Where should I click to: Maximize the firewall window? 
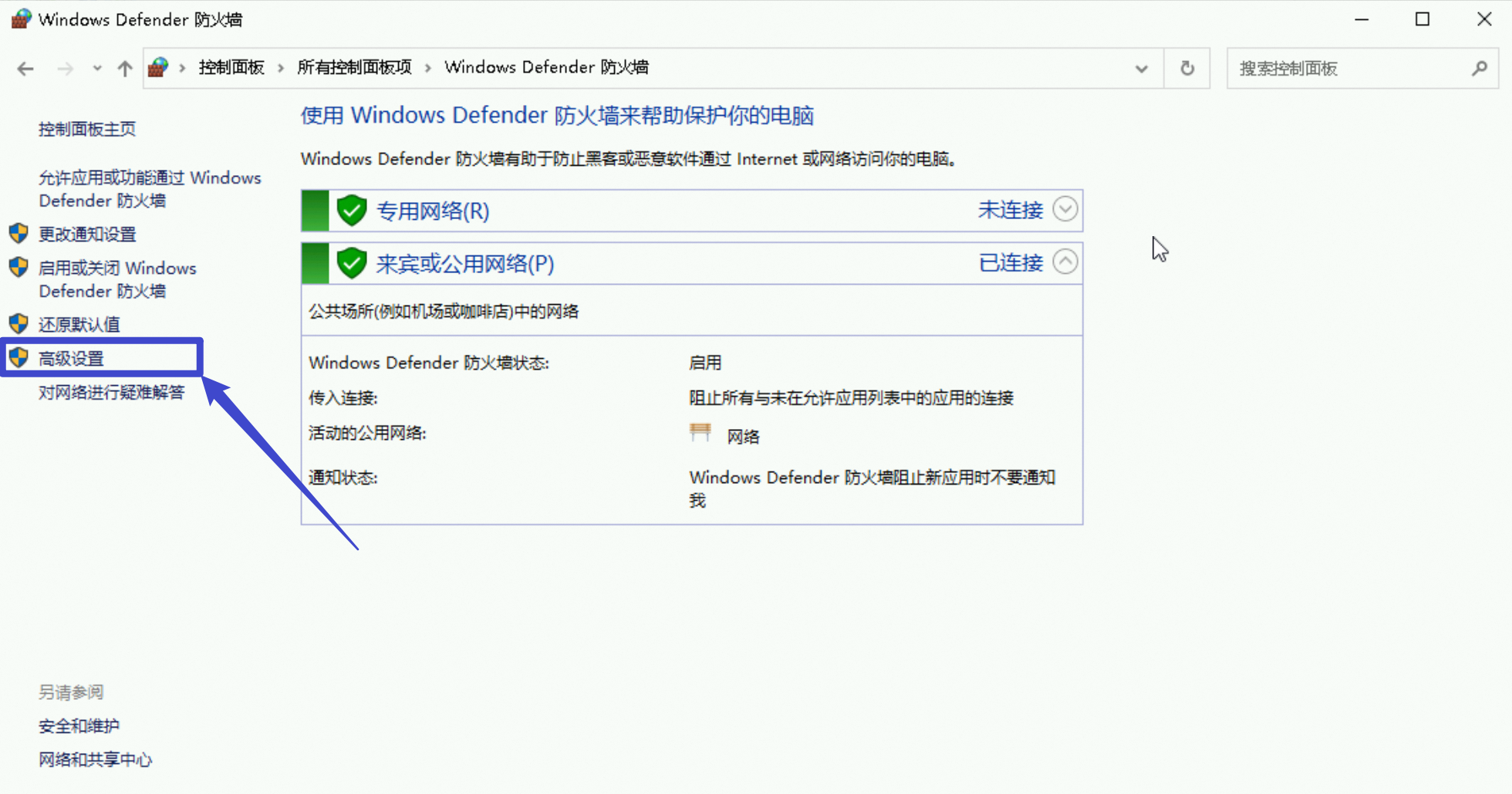[1423, 19]
